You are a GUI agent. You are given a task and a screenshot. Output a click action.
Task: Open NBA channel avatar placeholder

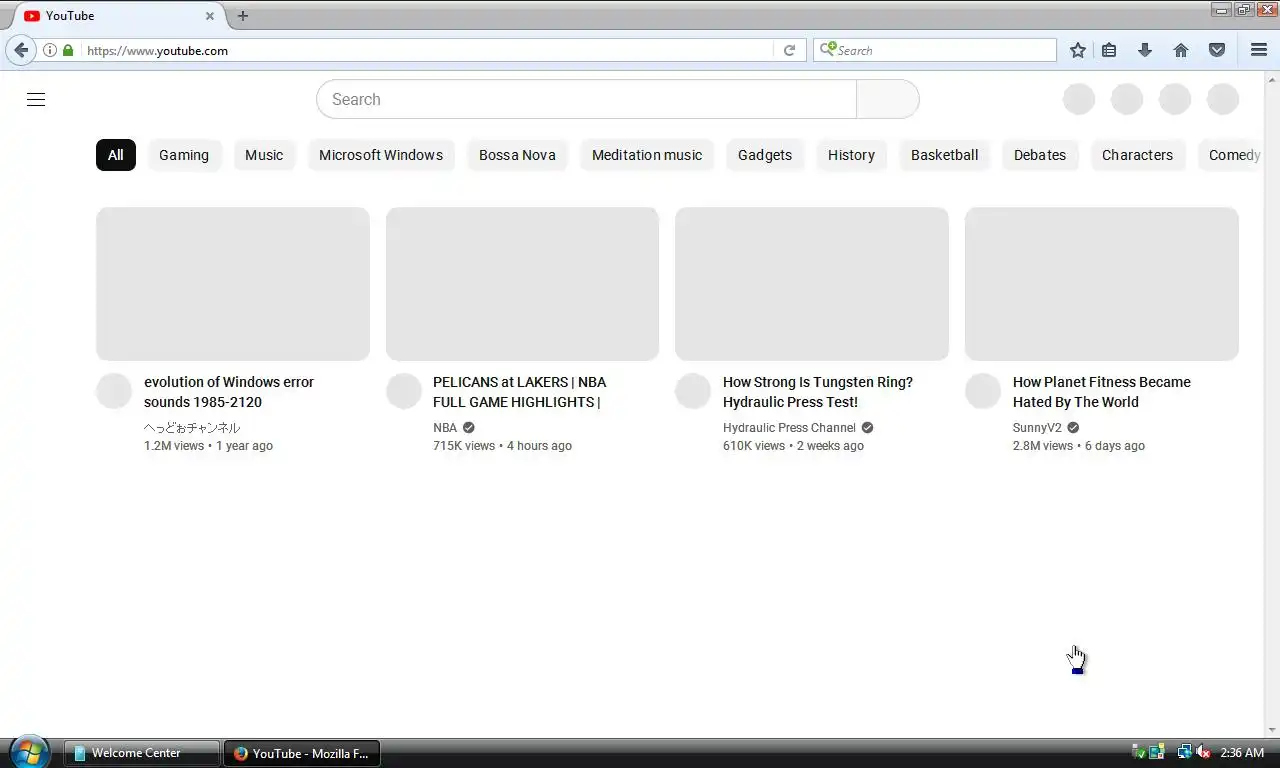404,391
